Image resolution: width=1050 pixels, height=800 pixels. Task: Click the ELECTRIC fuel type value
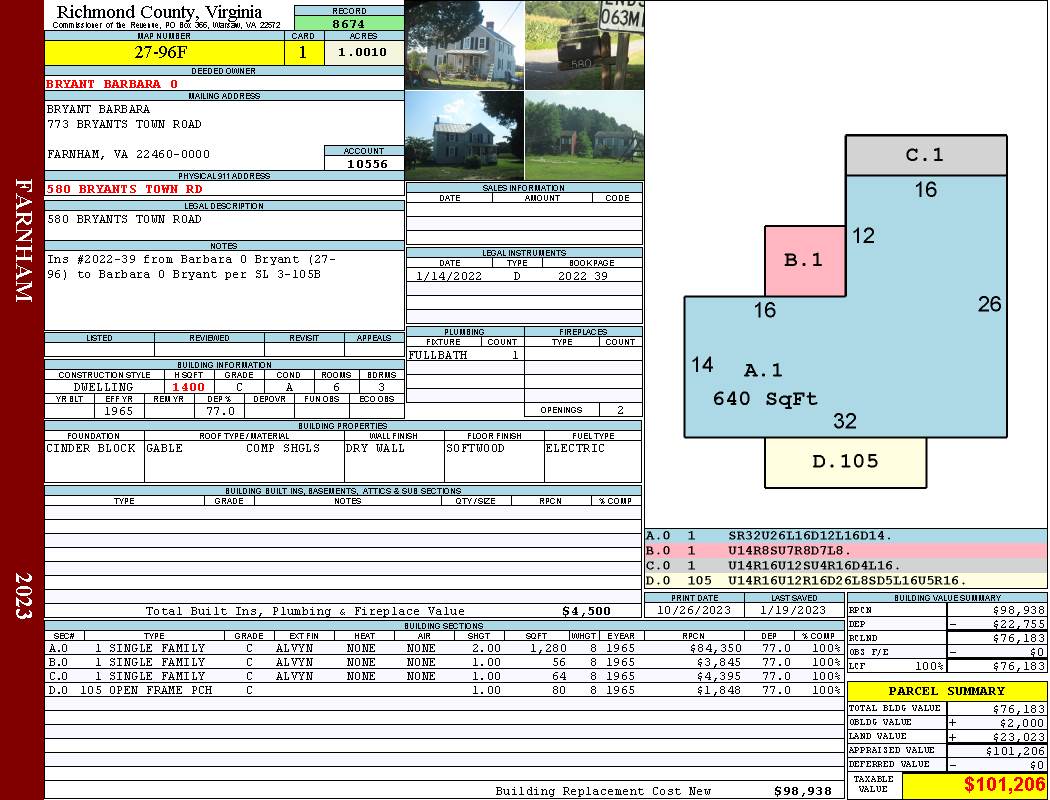[x=575, y=449]
